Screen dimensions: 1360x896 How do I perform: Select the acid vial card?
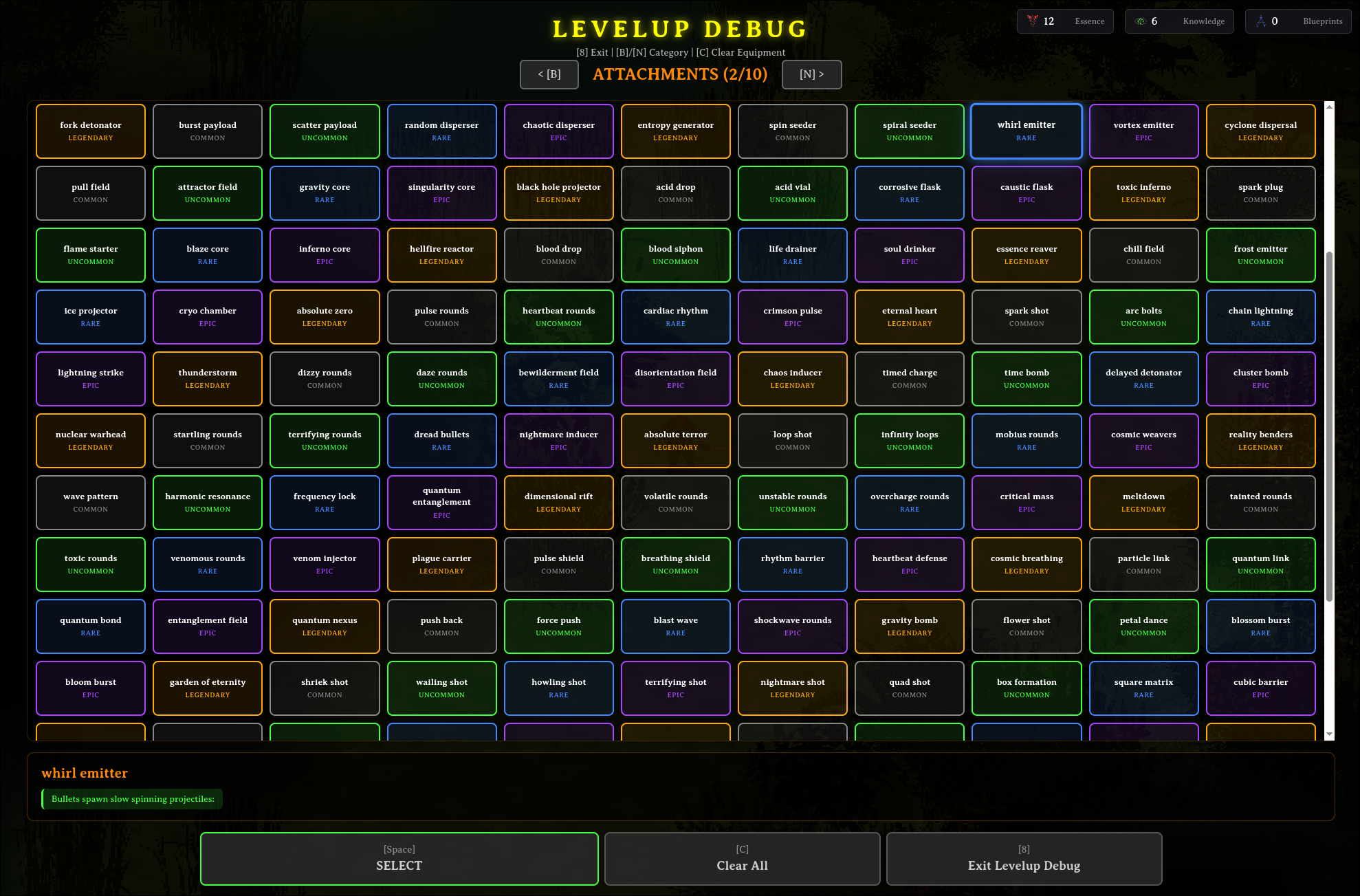point(793,193)
